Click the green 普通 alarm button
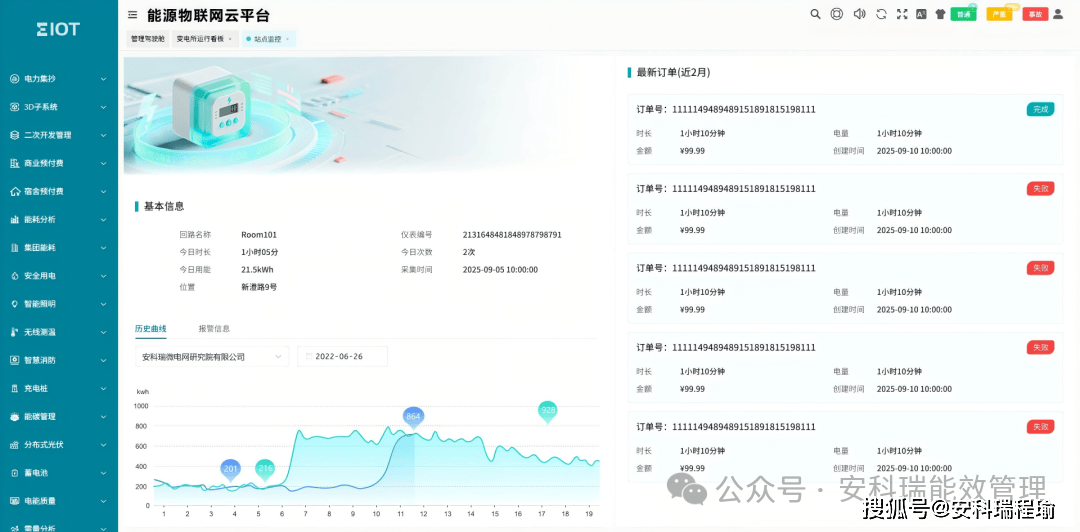Screen dimensions: 1080x532 pyautogui.click(x=964, y=14)
